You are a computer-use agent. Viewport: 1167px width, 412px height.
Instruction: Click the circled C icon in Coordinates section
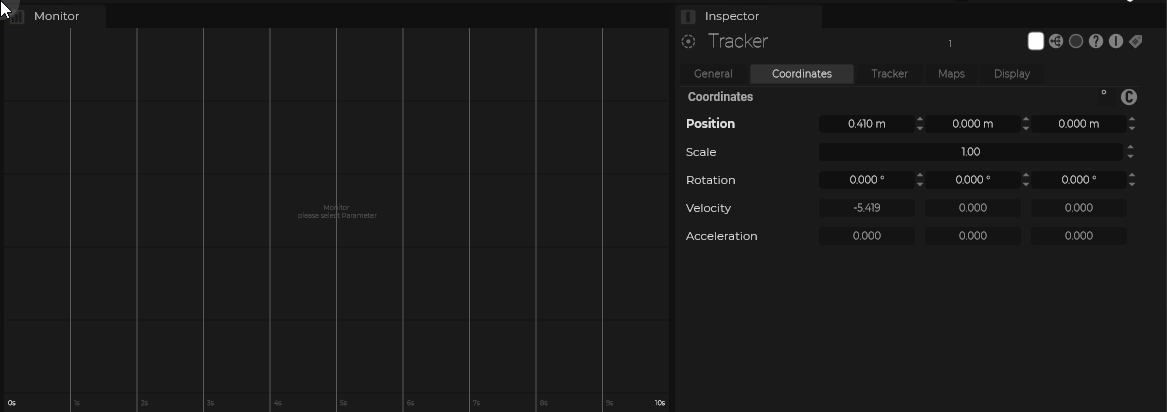(x=1129, y=97)
